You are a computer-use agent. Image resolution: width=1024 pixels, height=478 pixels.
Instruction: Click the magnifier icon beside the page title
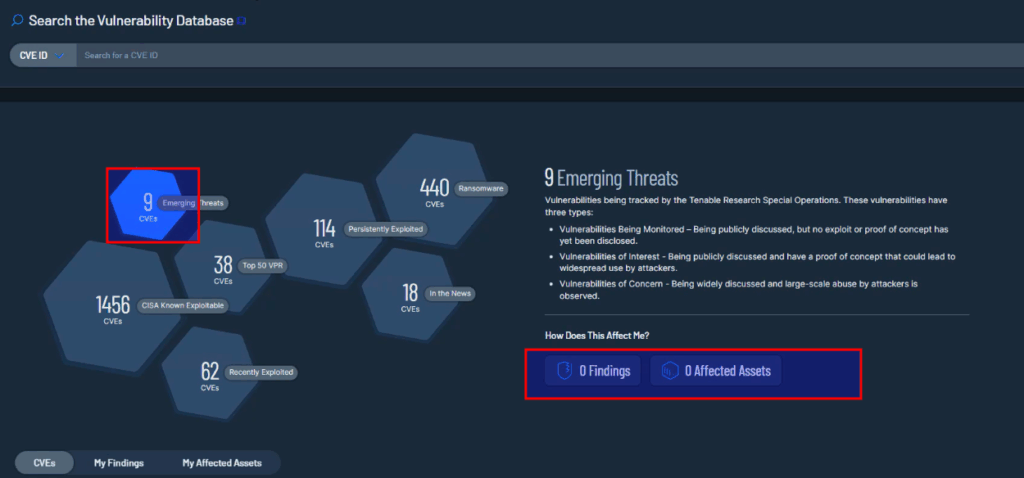coord(17,20)
